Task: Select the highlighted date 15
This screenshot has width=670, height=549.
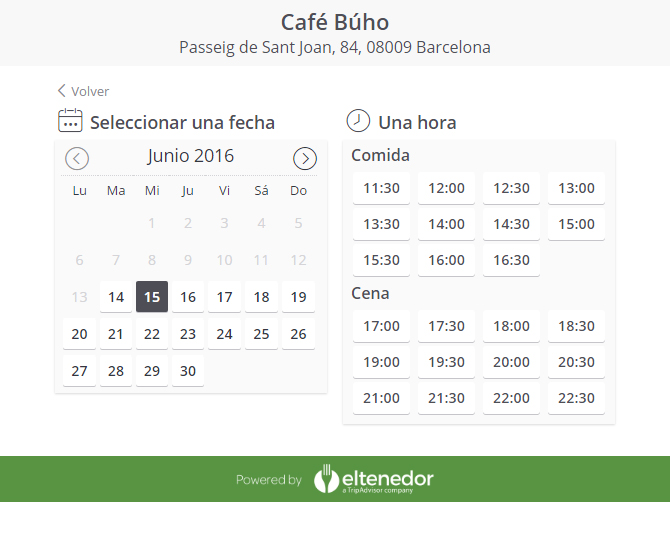Action: click(152, 297)
